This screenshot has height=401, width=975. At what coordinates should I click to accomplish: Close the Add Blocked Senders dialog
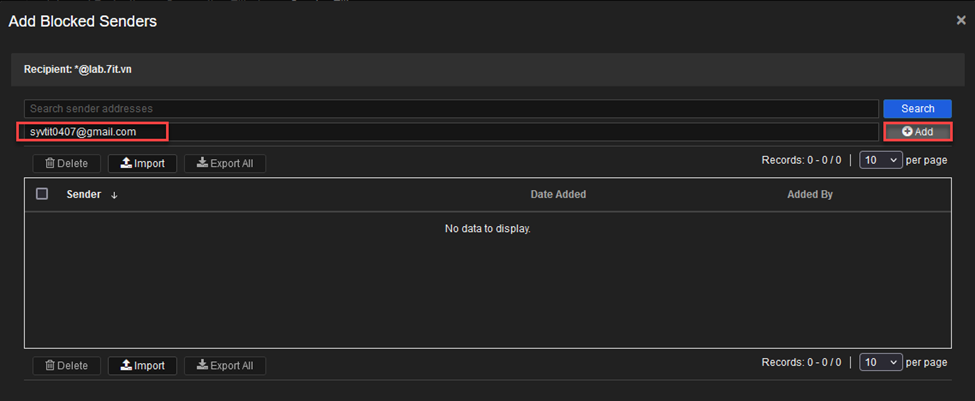[961, 21]
